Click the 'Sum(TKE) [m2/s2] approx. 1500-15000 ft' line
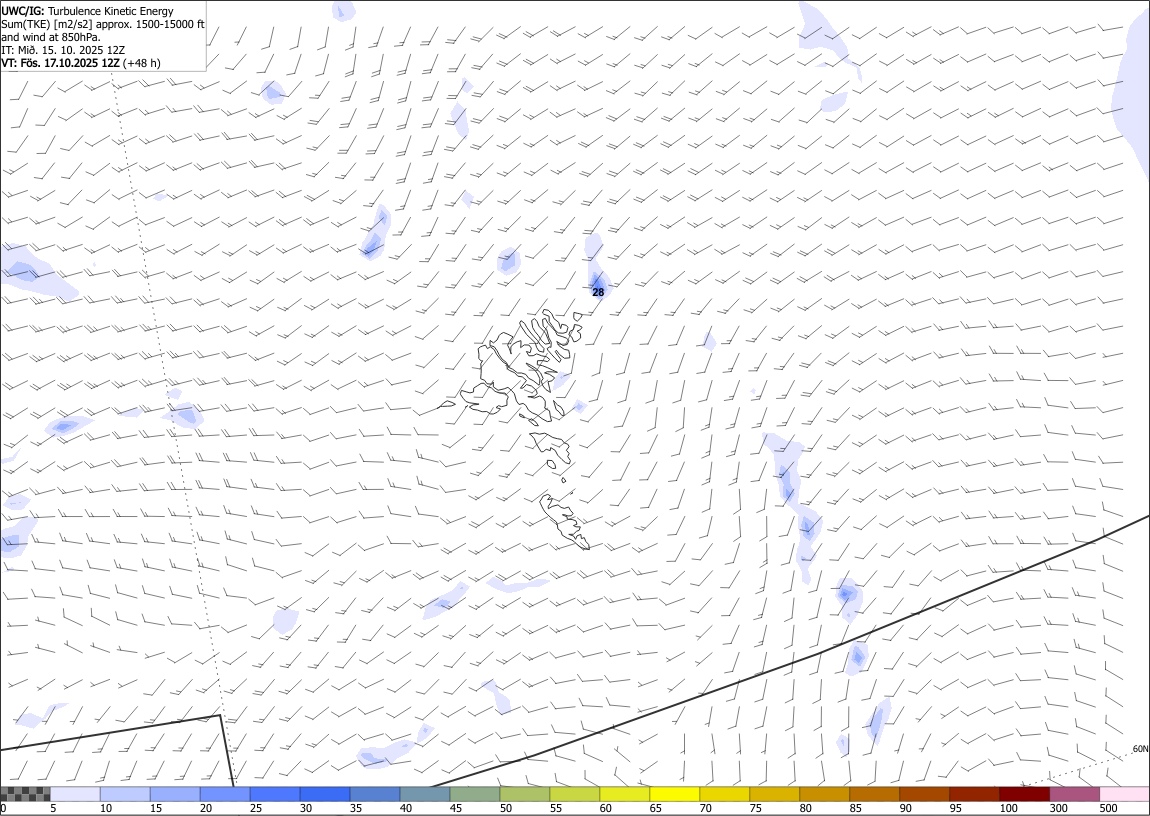Viewport: 1150px width, 816px height. pos(103,24)
